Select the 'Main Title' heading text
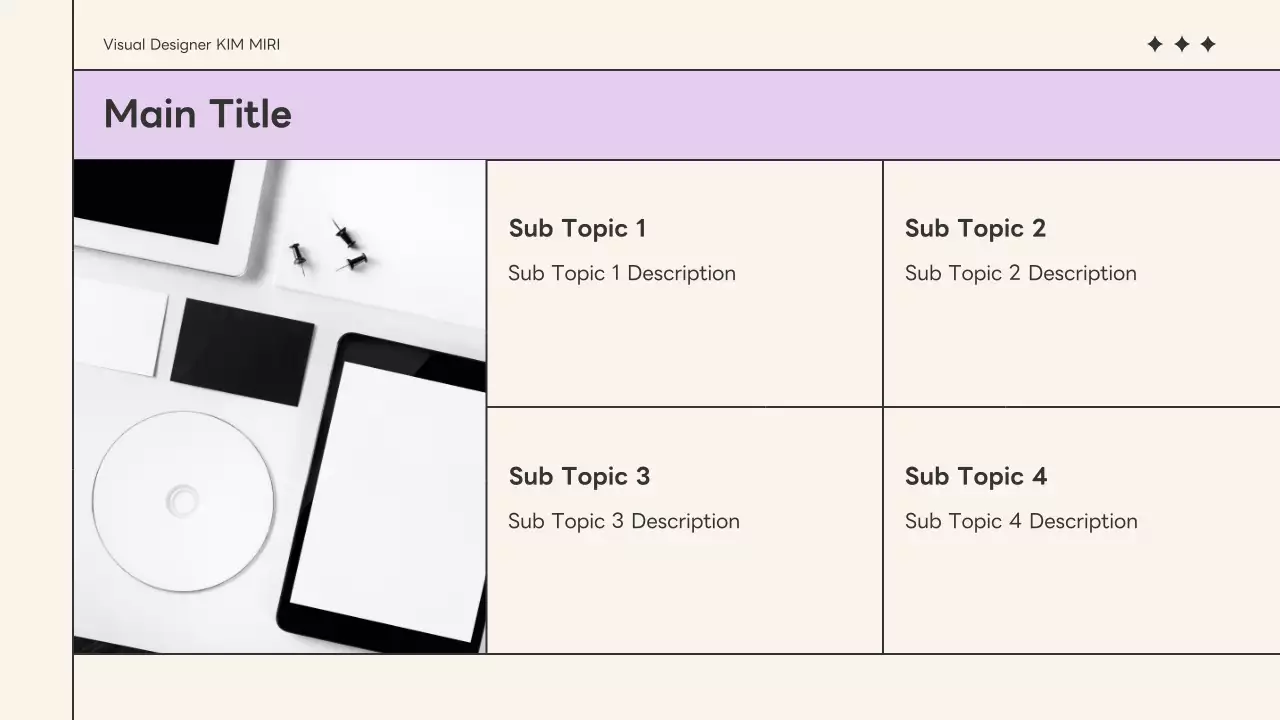This screenshot has width=1280, height=720. tap(197, 114)
